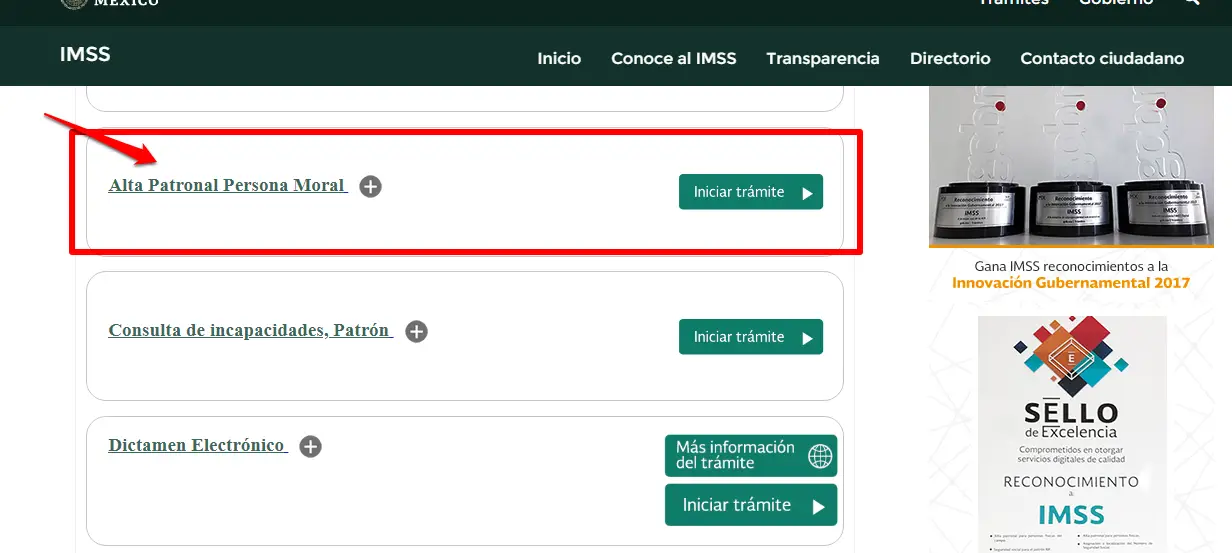Open Transparencia menu item
The width and height of the screenshot is (1232, 553).
coord(823,58)
